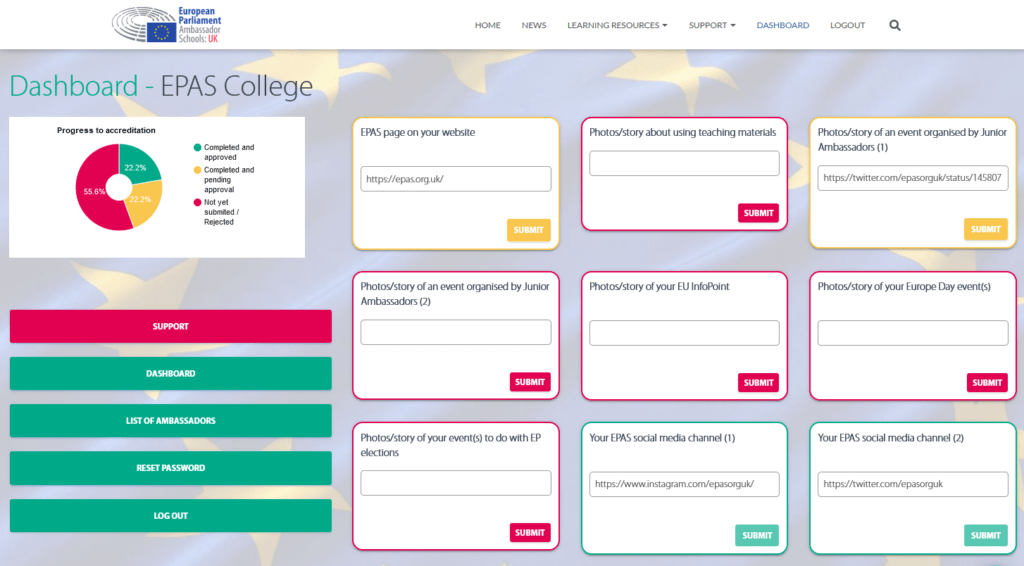
Task: Click the European Parliament Ambassador Schools logo
Action: tap(167, 24)
